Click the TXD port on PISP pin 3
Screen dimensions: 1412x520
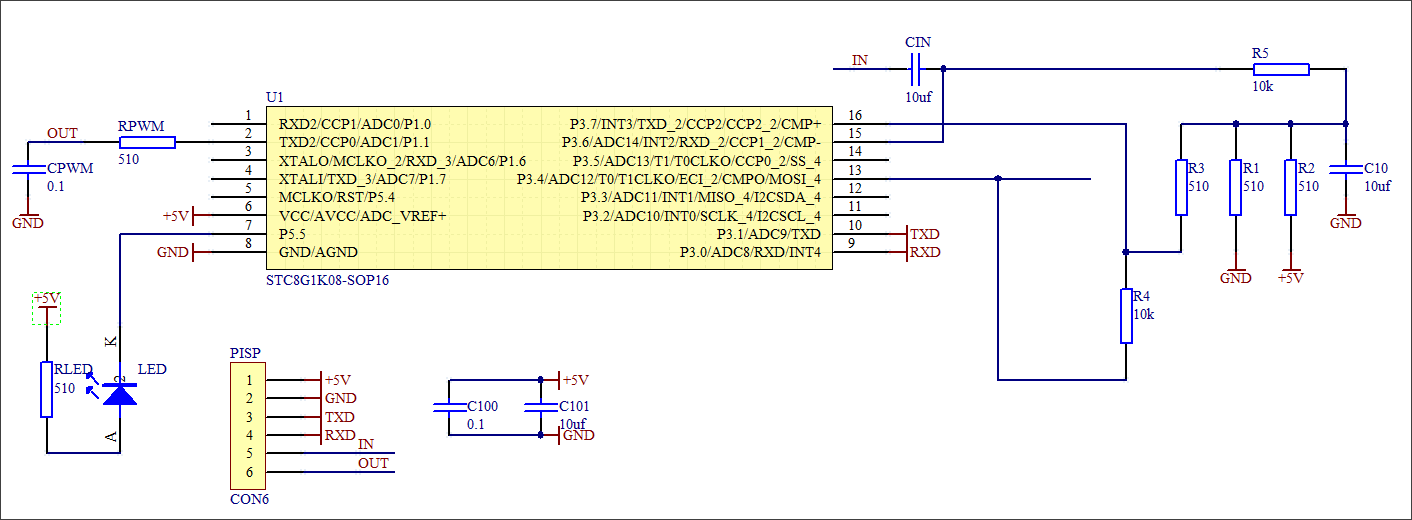pyautogui.click(x=338, y=416)
